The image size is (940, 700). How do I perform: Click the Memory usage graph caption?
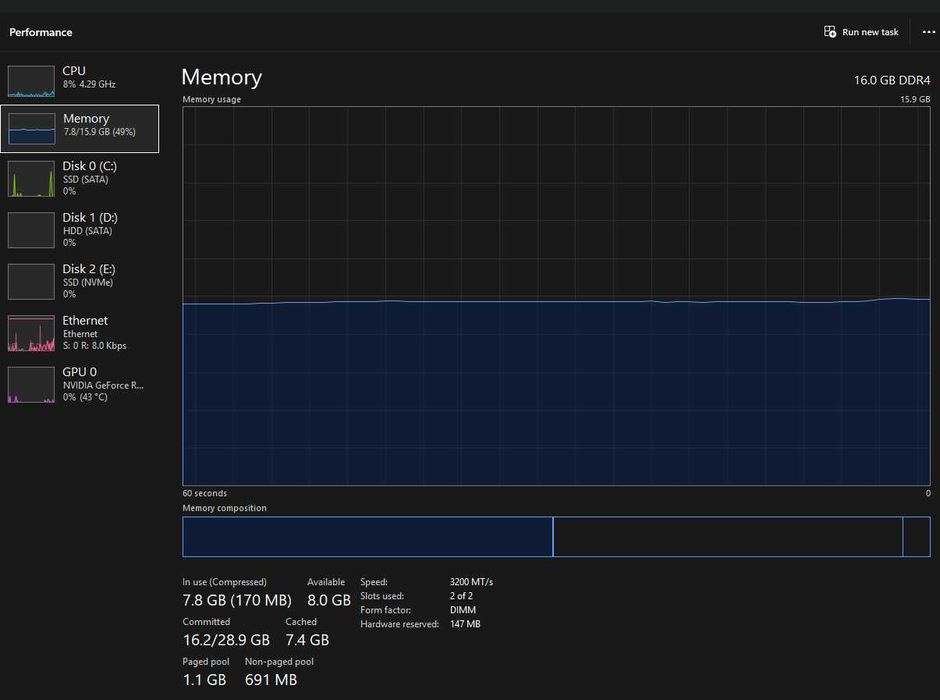[212, 99]
